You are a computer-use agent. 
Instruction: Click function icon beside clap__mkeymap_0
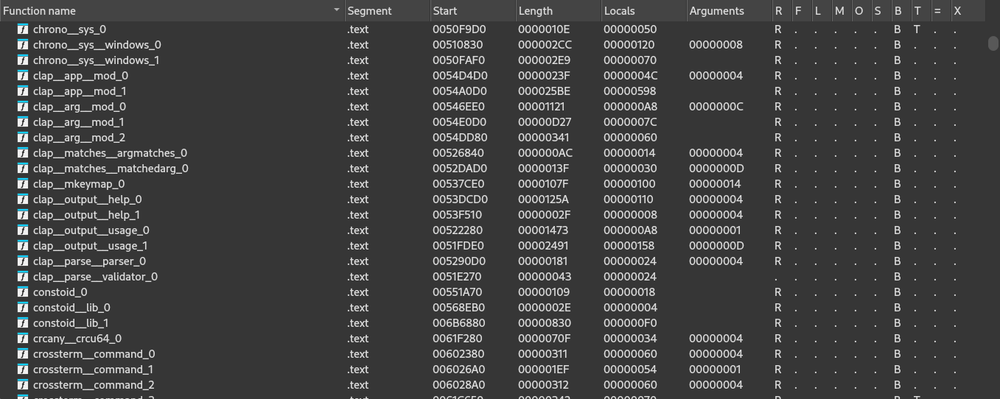coord(23,184)
